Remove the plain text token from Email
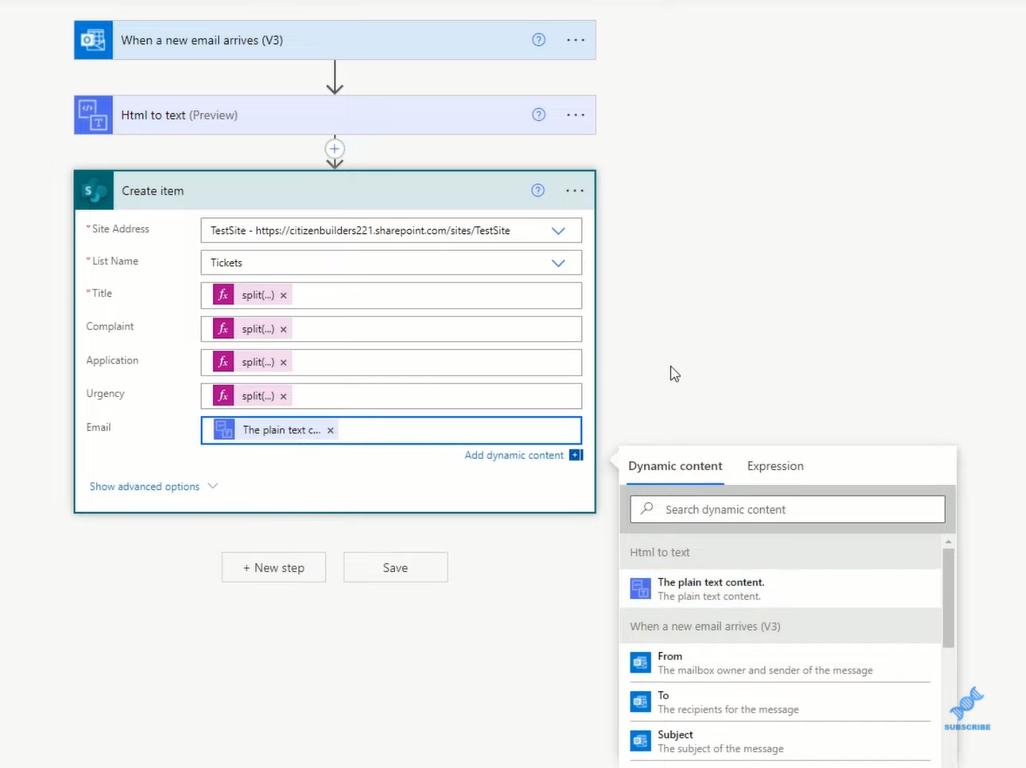 coord(330,430)
